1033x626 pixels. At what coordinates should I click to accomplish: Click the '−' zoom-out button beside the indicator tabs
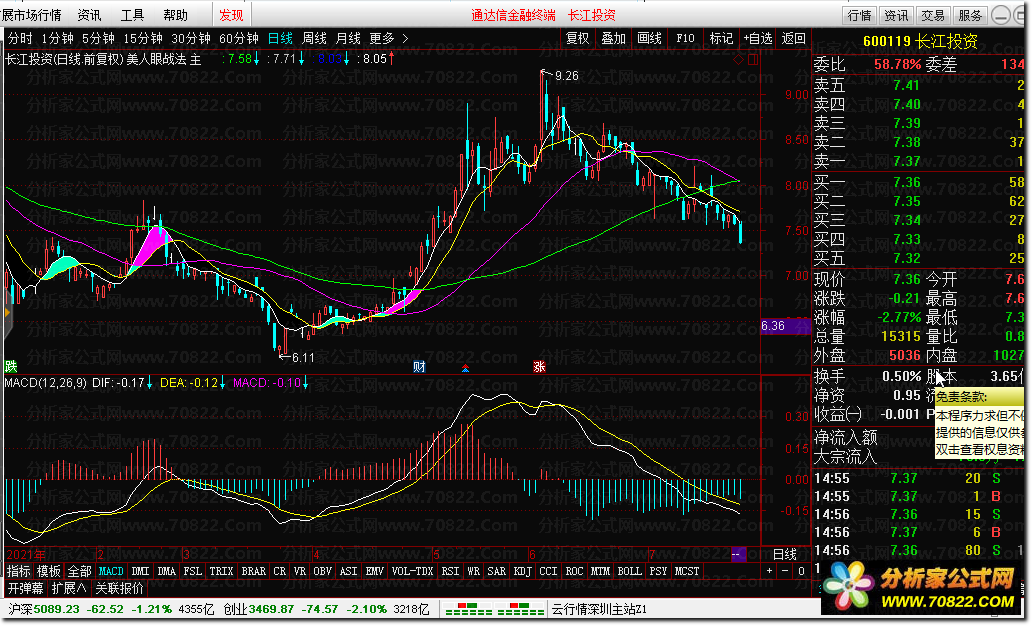pyautogui.click(x=785, y=571)
